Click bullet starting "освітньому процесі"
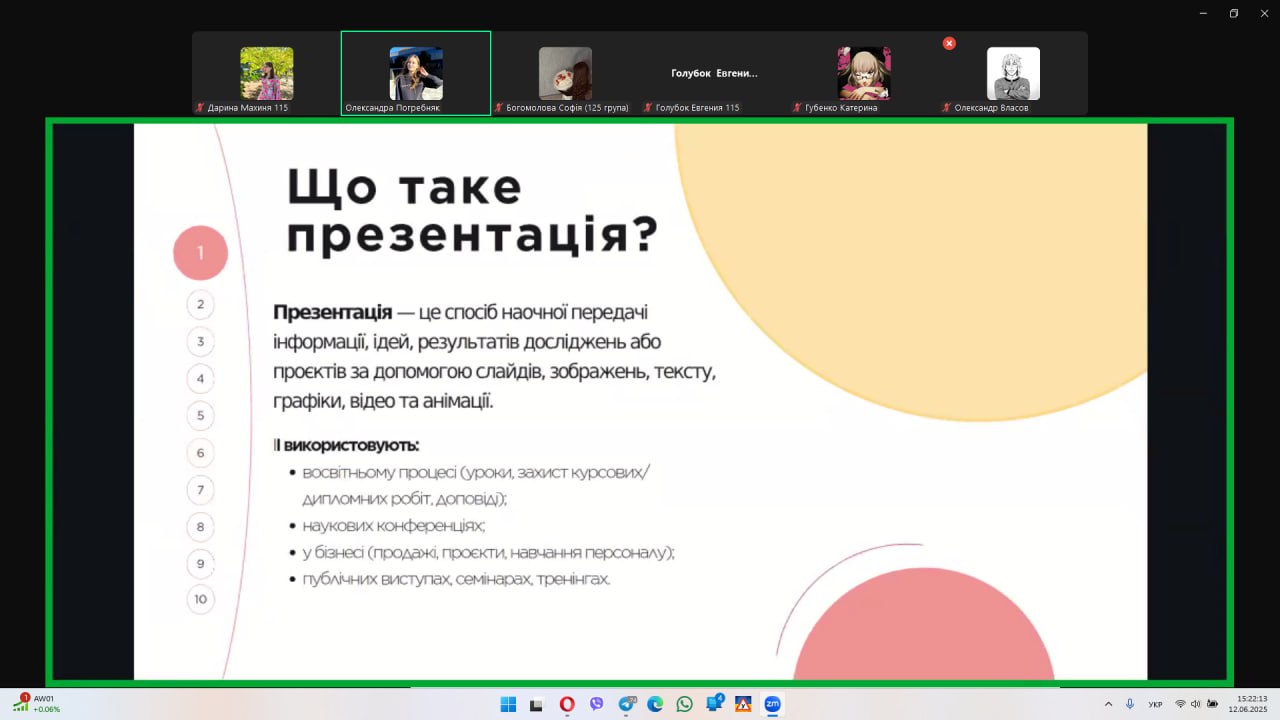The image size is (1280, 720). click(x=476, y=485)
